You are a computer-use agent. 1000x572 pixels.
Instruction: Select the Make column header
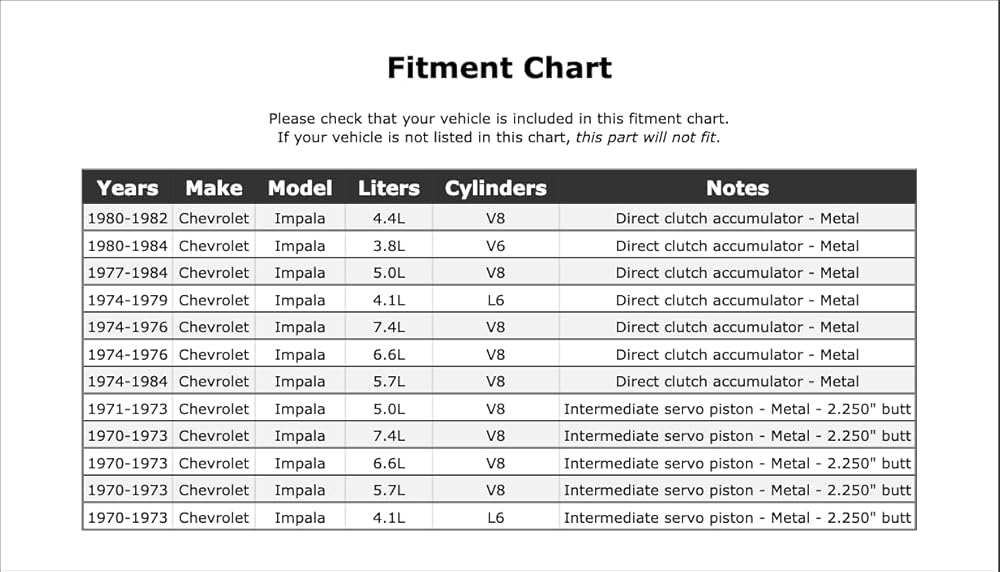pyautogui.click(x=214, y=188)
